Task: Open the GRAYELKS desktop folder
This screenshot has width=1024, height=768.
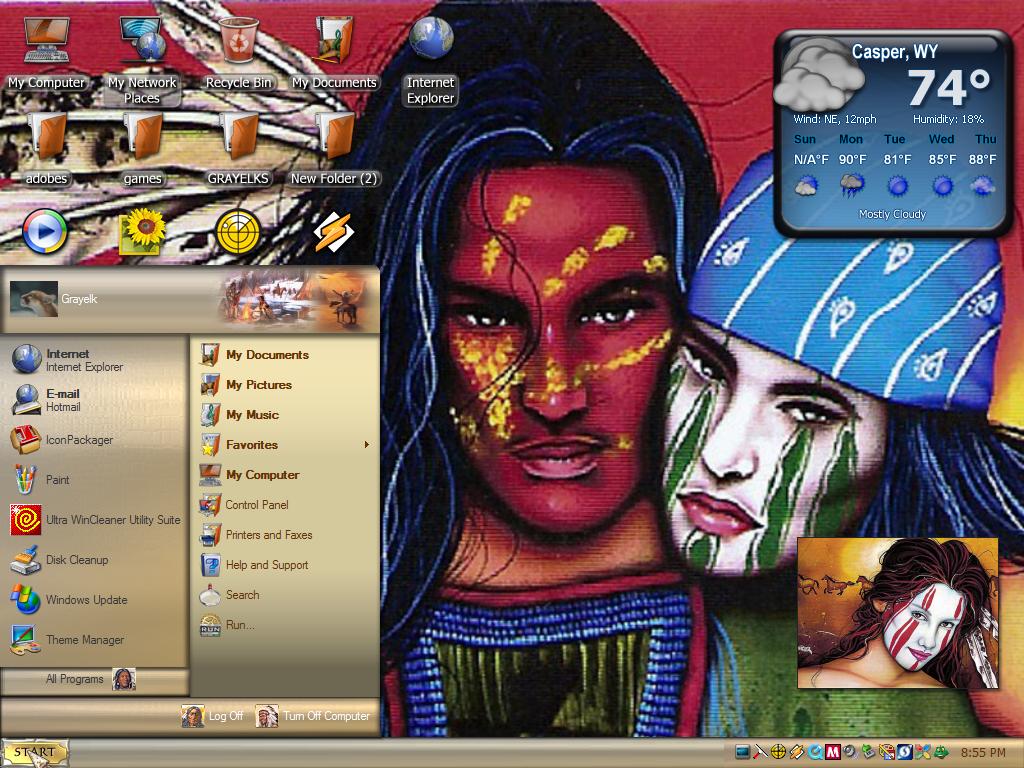Action: (x=238, y=150)
